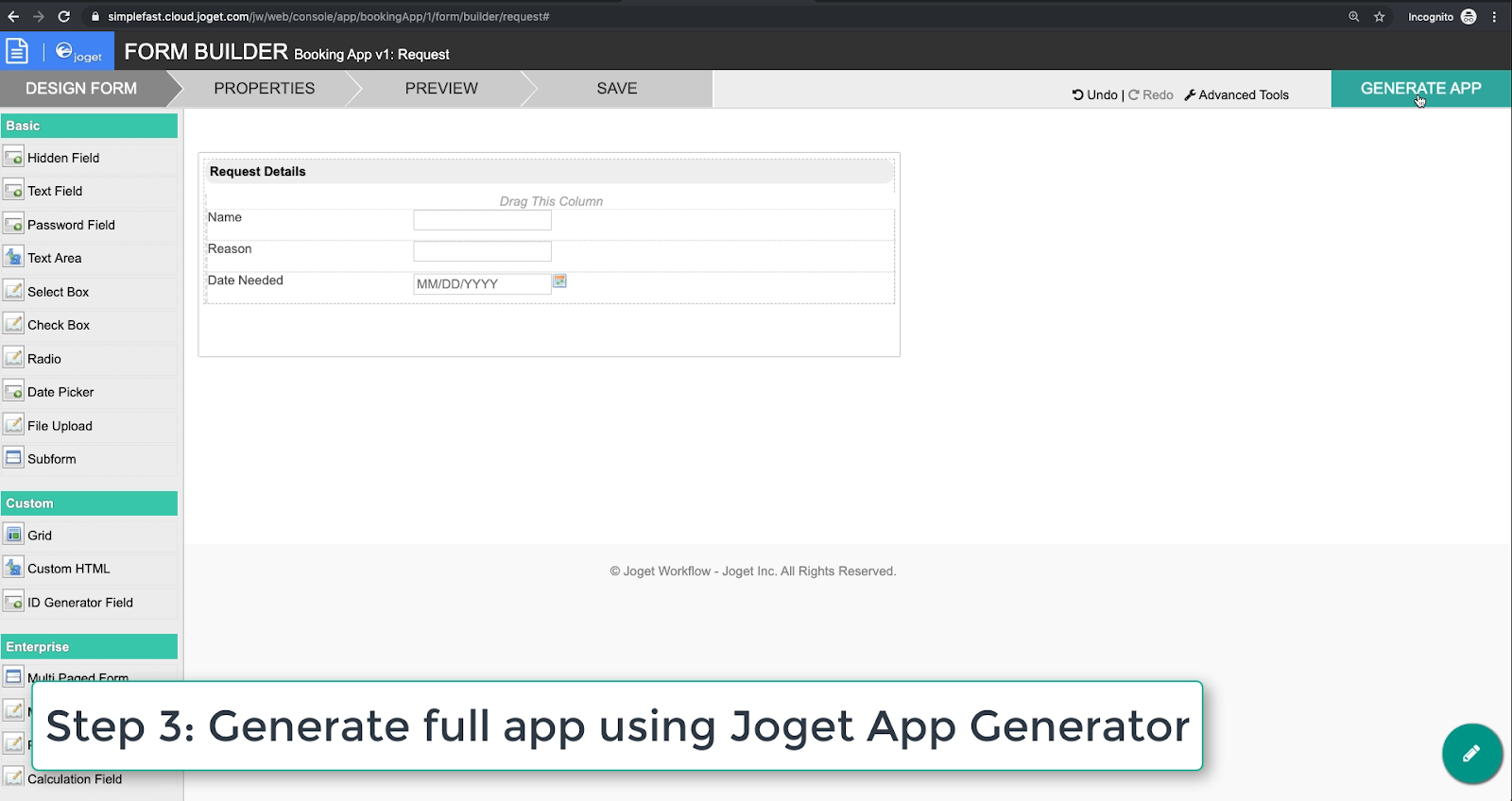Click into the Name text input
This screenshot has height=801, width=1512.
(482, 220)
